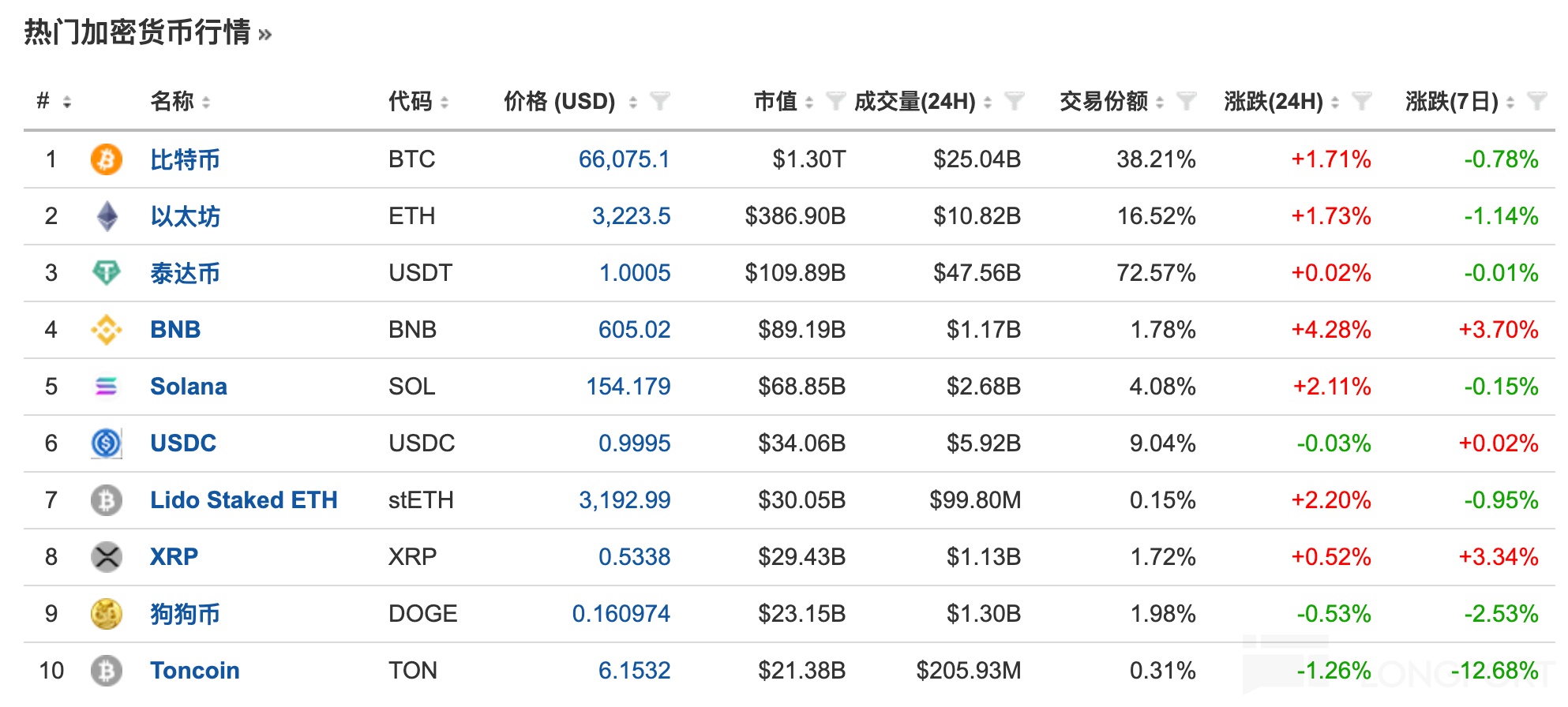Click the Bitcoin orange coin icon
This screenshot has height=707, width=1568.
[106, 159]
